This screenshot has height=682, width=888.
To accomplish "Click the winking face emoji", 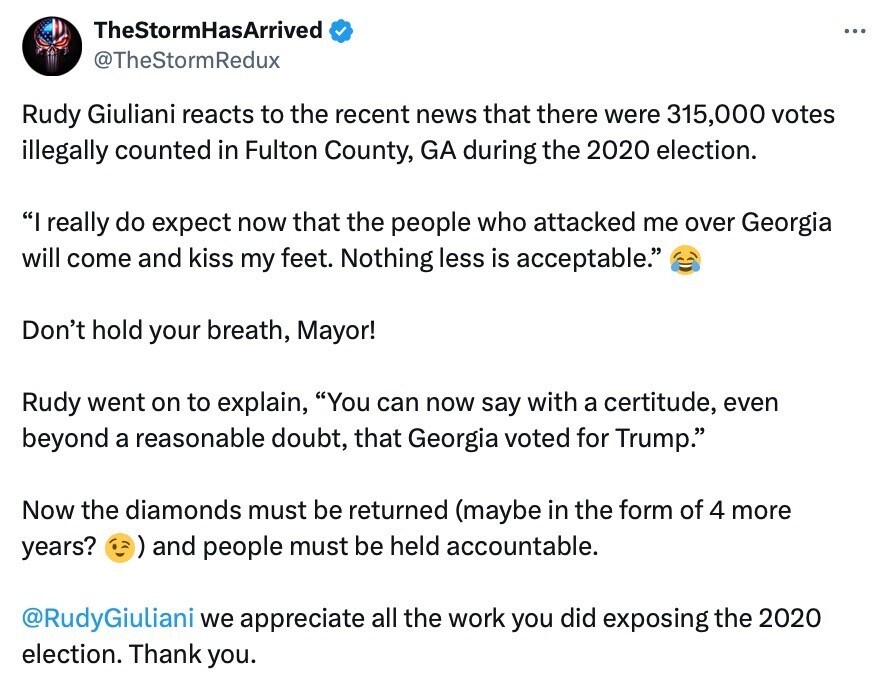I will pyautogui.click(x=118, y=550).
